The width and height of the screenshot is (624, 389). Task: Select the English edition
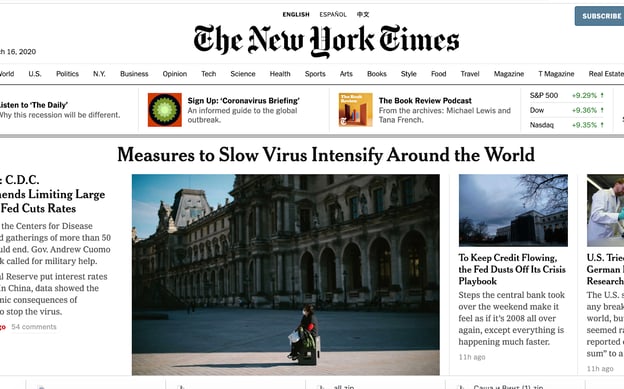(x=296, y=14)
